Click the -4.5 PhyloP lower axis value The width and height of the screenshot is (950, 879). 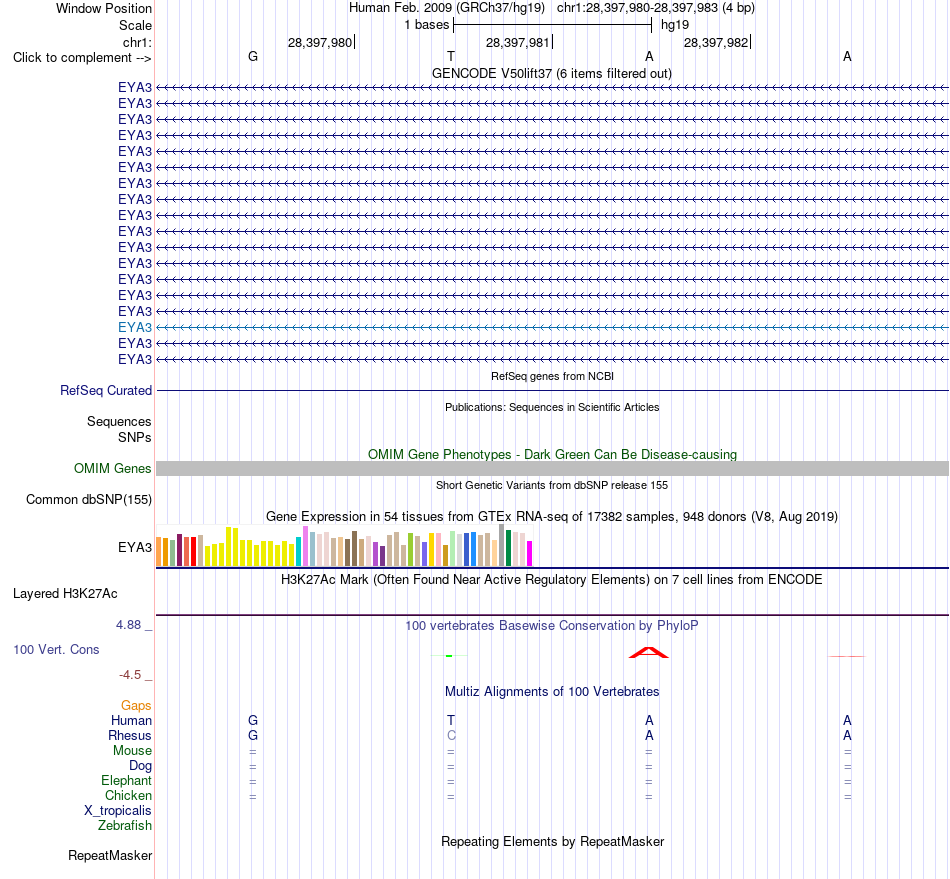(x=130, y=675)
